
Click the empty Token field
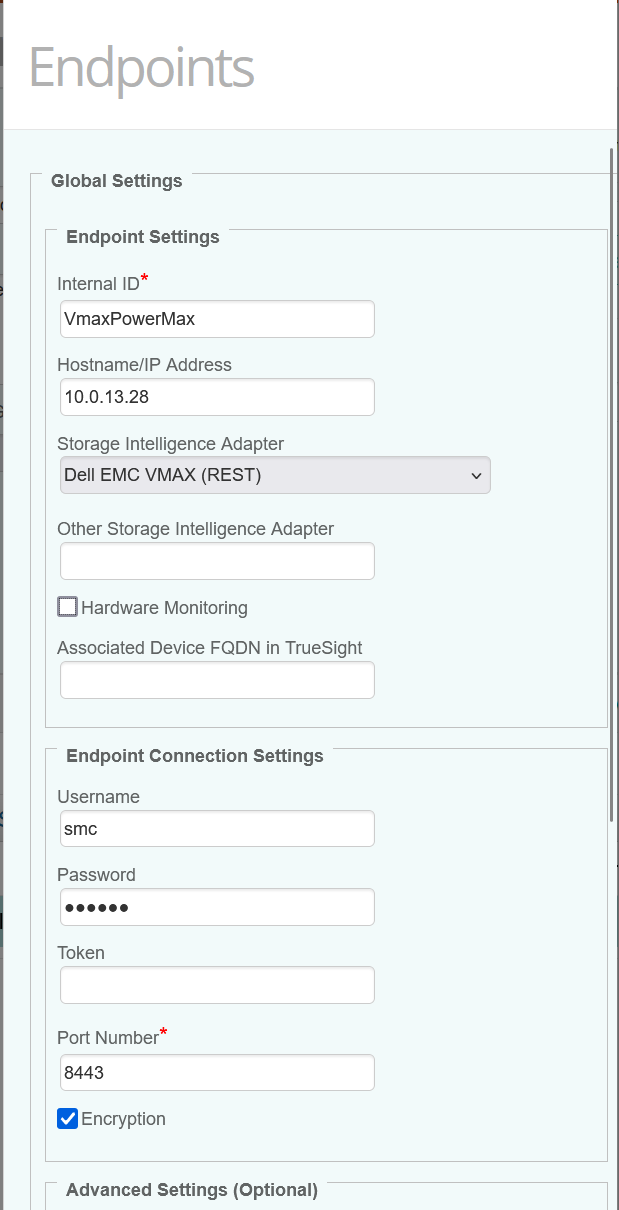[x=216, y=985]
